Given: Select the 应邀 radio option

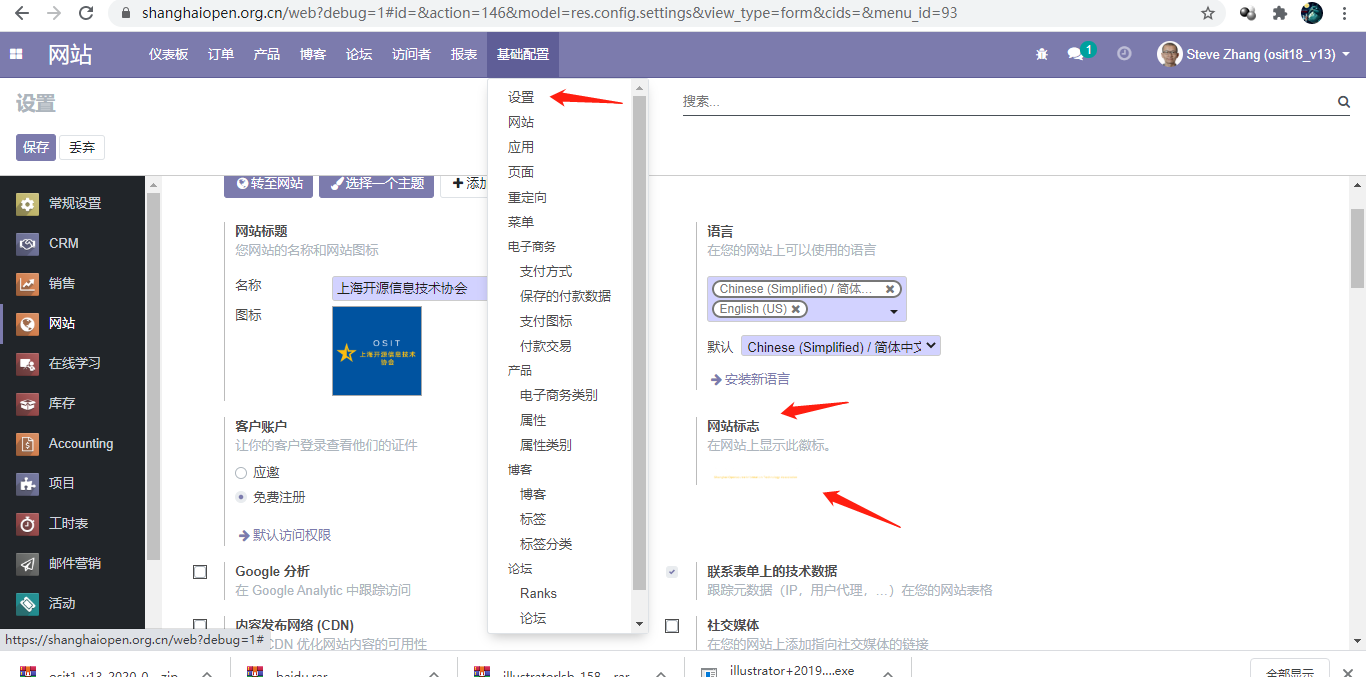Looking at the screenshot, I should 241,472.
